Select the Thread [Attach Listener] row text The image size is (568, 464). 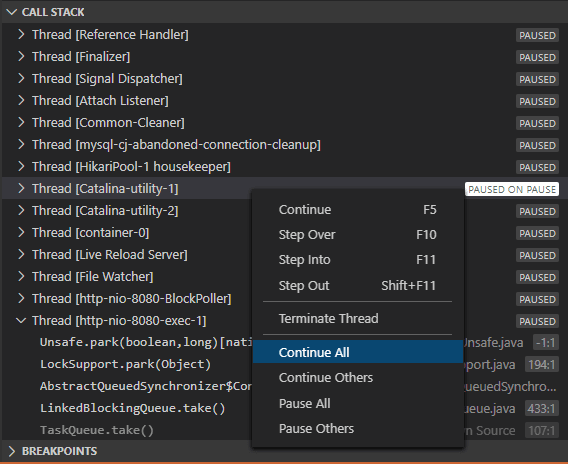coord(100,101)
